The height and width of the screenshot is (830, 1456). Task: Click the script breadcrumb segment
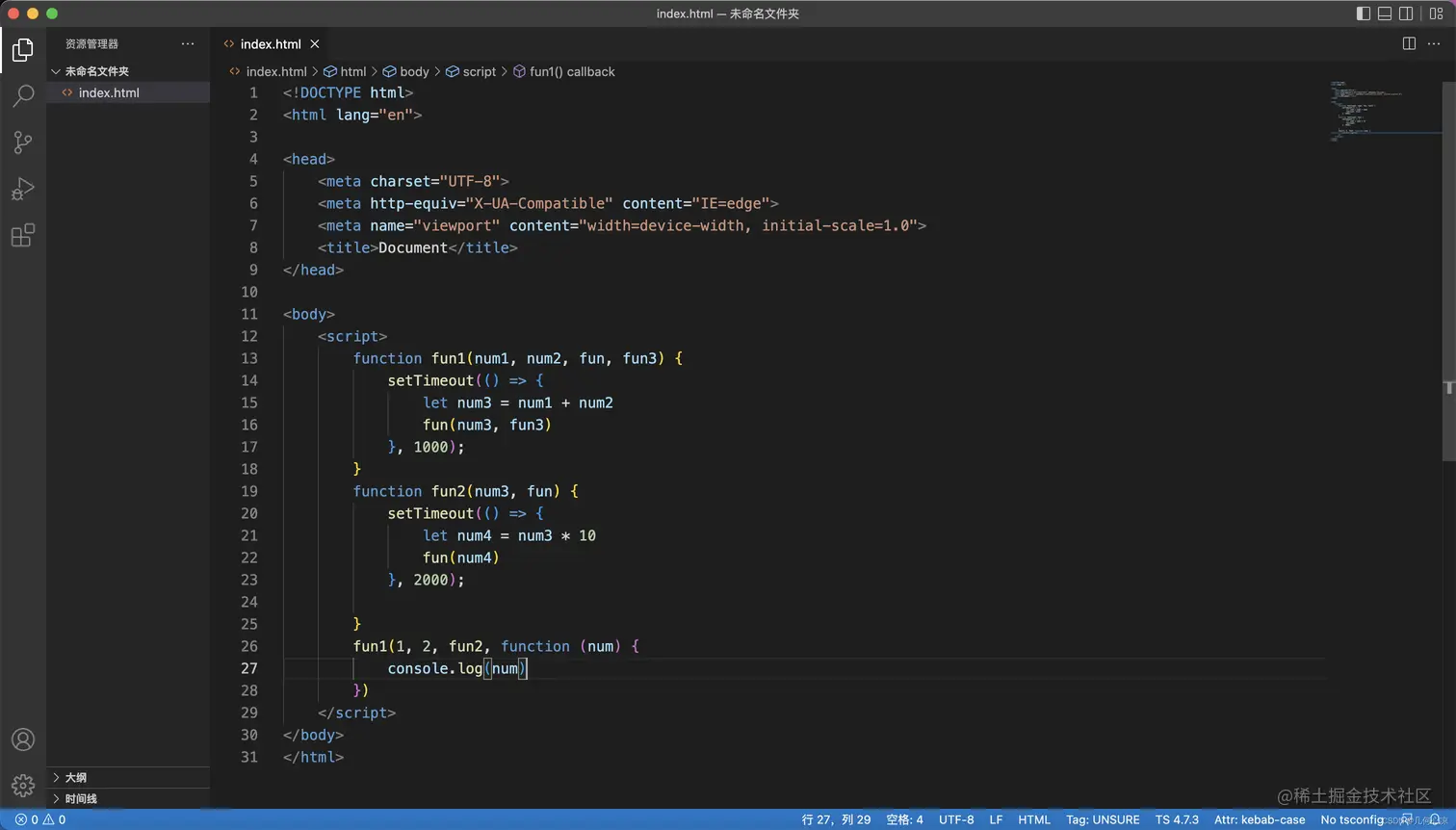(471, 71)
